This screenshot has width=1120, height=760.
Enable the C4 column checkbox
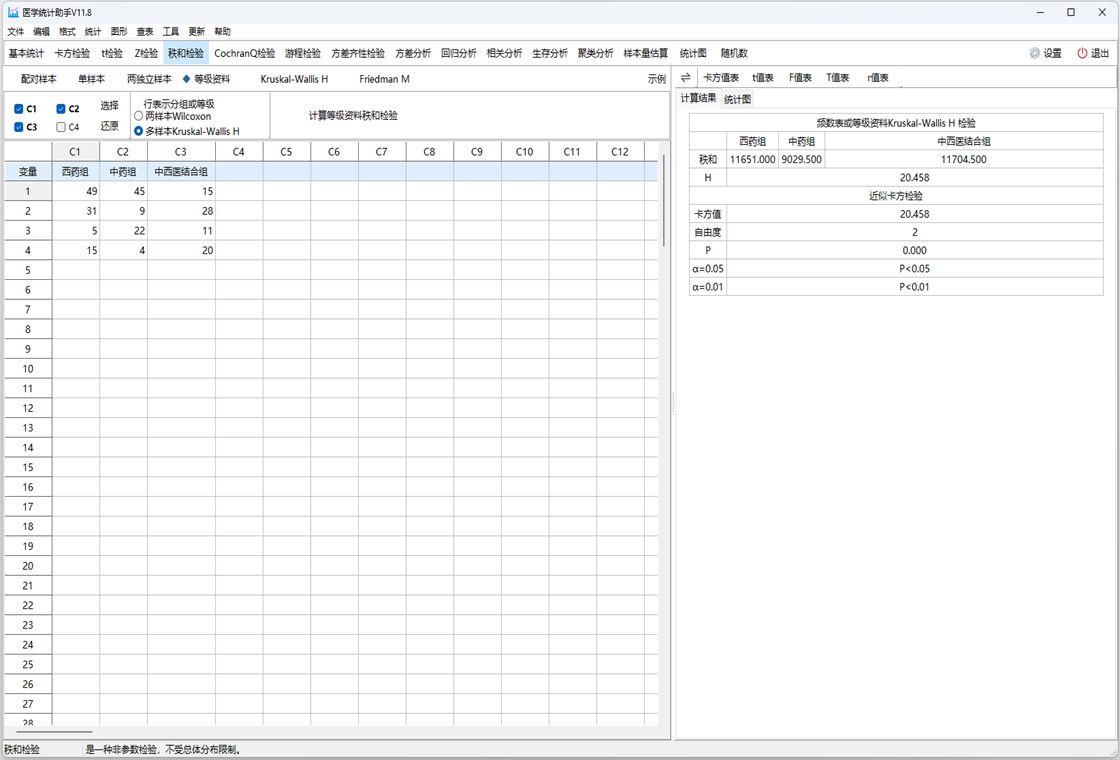point(61,127)
